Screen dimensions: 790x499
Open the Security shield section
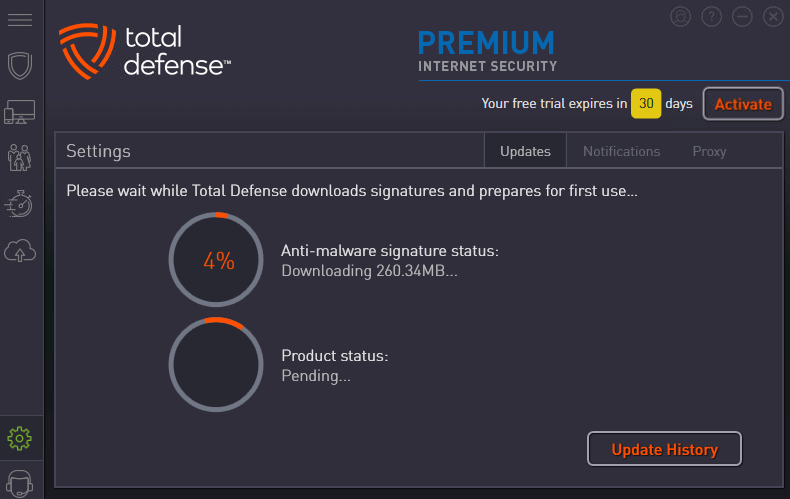20,66
